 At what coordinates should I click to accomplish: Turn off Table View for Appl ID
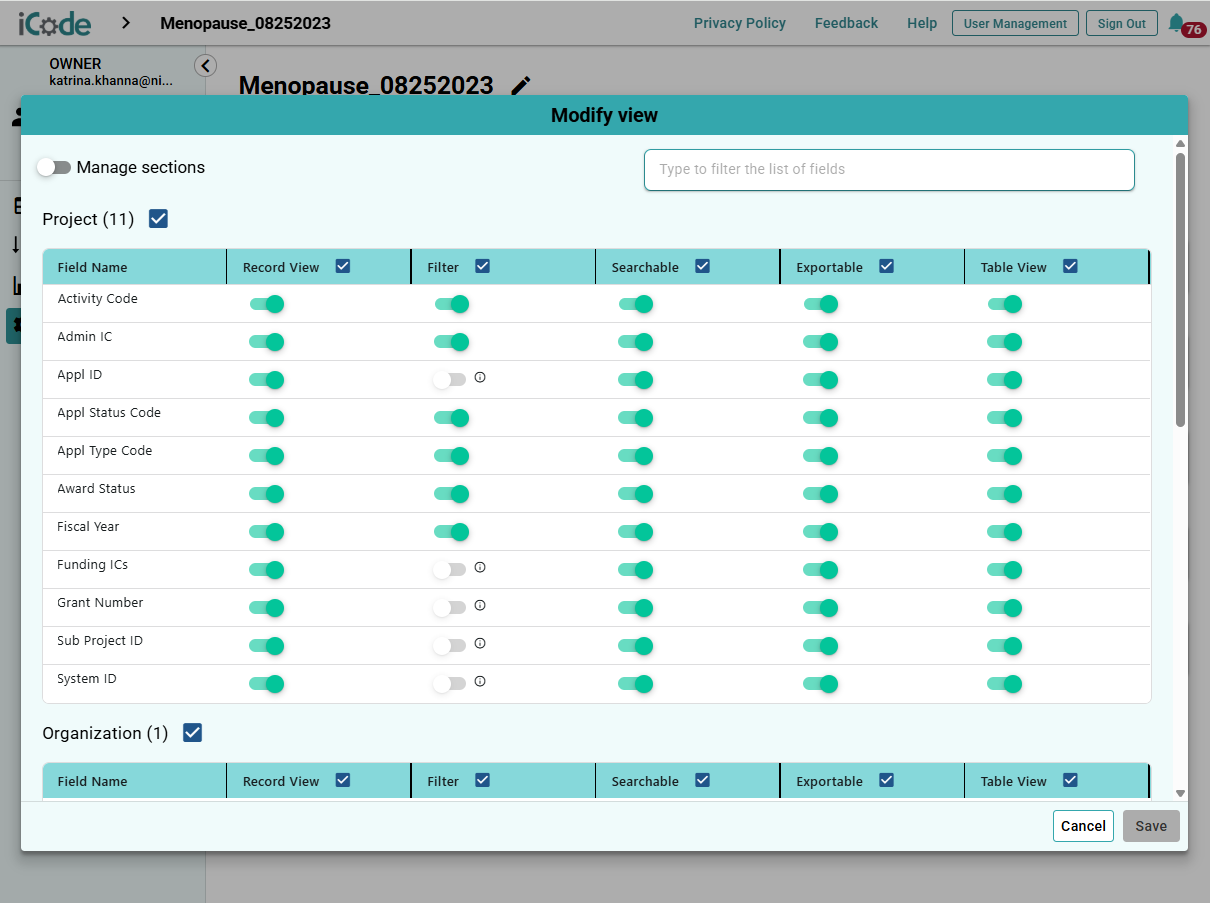coord(1005,380)
